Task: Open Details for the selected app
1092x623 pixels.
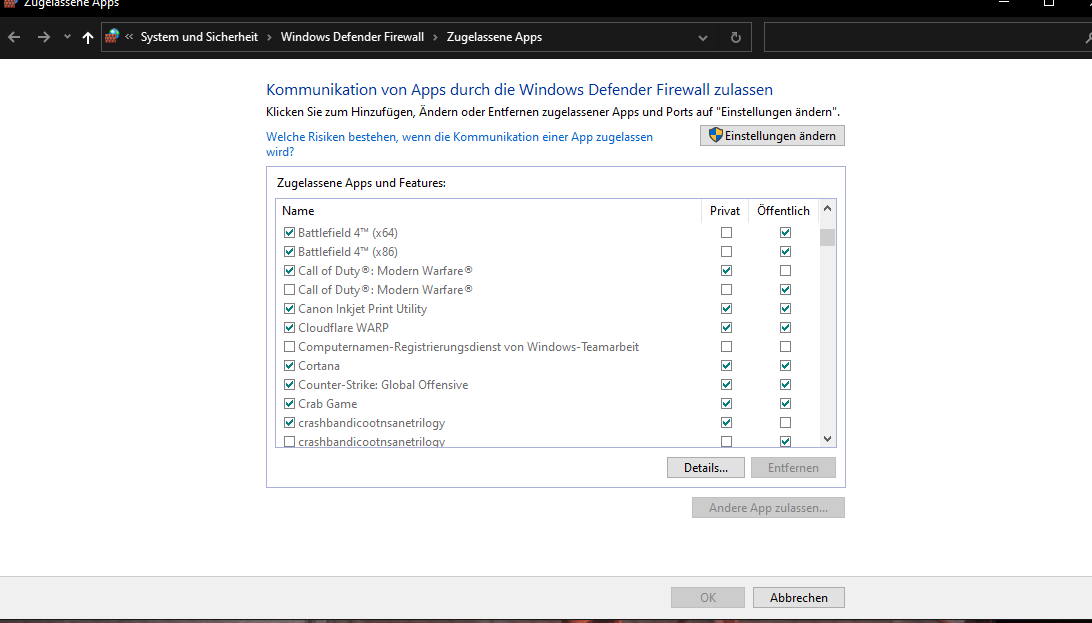Action: tap(705, 468)
